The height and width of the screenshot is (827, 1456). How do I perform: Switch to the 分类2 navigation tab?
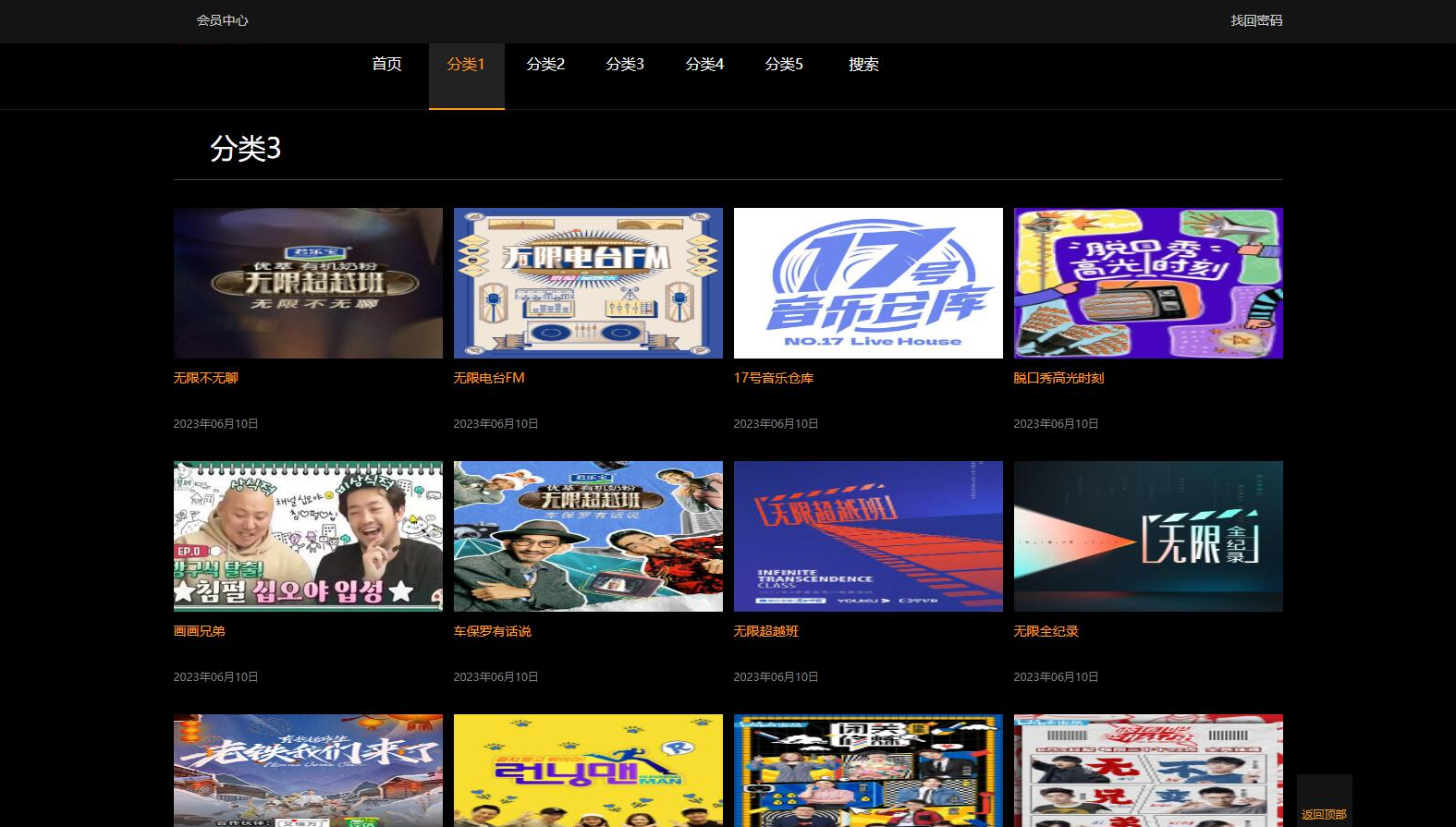pyautogui.click(x=545, y=65)
